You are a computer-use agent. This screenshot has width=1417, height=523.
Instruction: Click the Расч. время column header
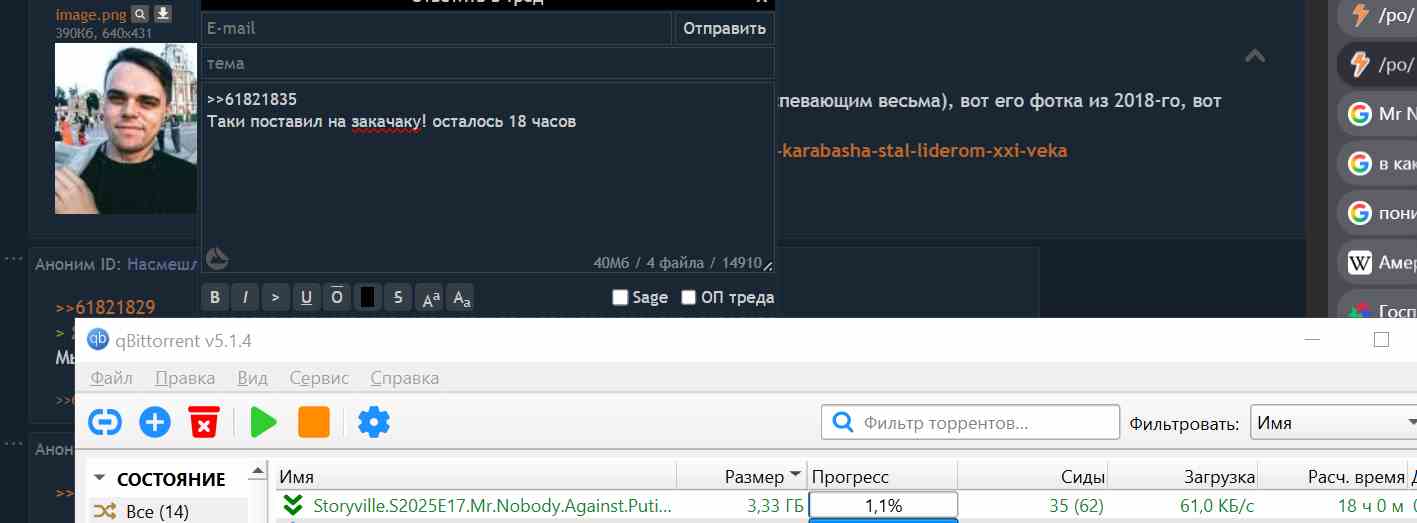pos(1332,477)
